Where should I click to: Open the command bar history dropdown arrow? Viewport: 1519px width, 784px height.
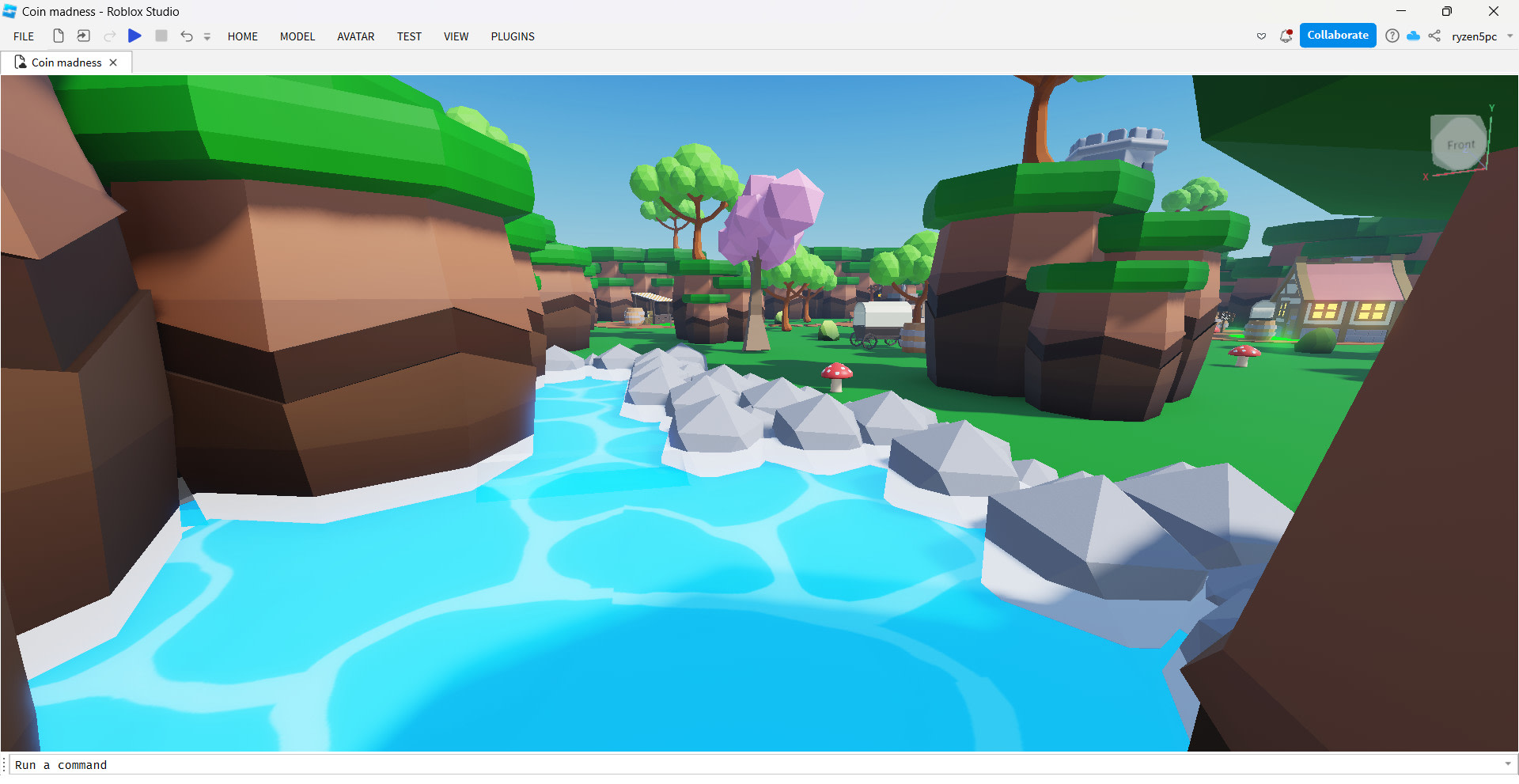click(x=1508, y=764)
